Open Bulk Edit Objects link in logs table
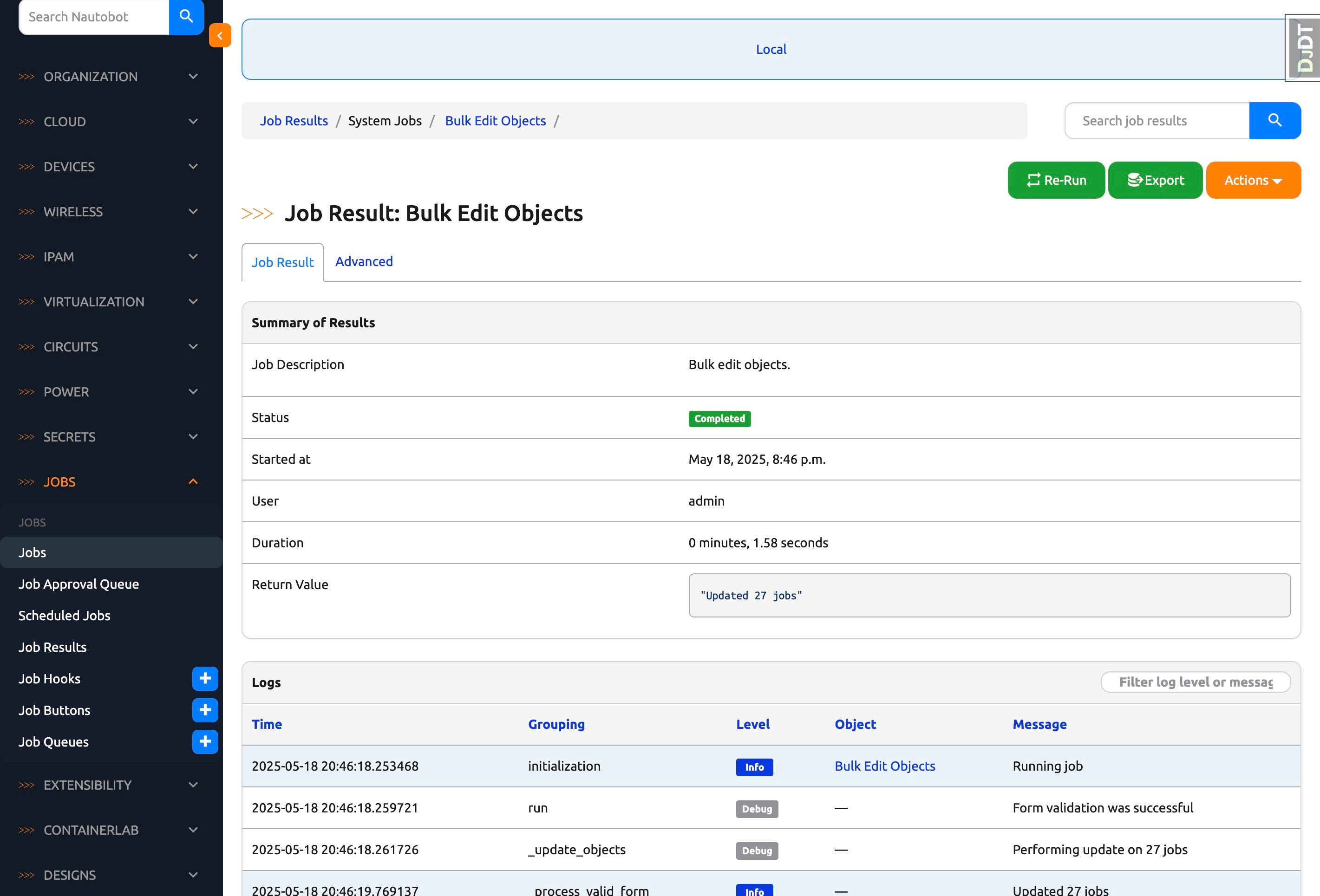The height and width of the screenshot is (896, 1320). pos(884,766)
